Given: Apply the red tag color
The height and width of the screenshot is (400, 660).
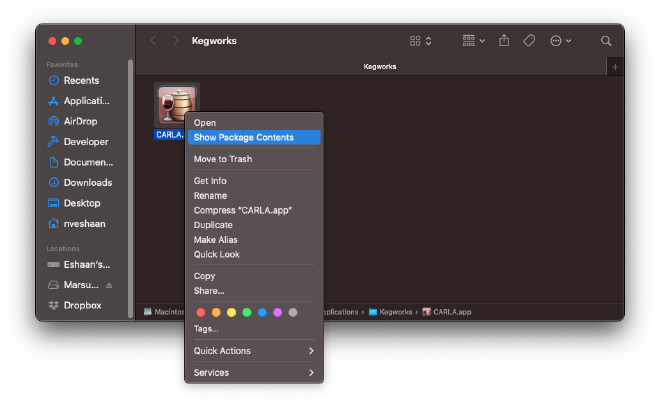Looking at the screenshot, I should pos(201,312).
